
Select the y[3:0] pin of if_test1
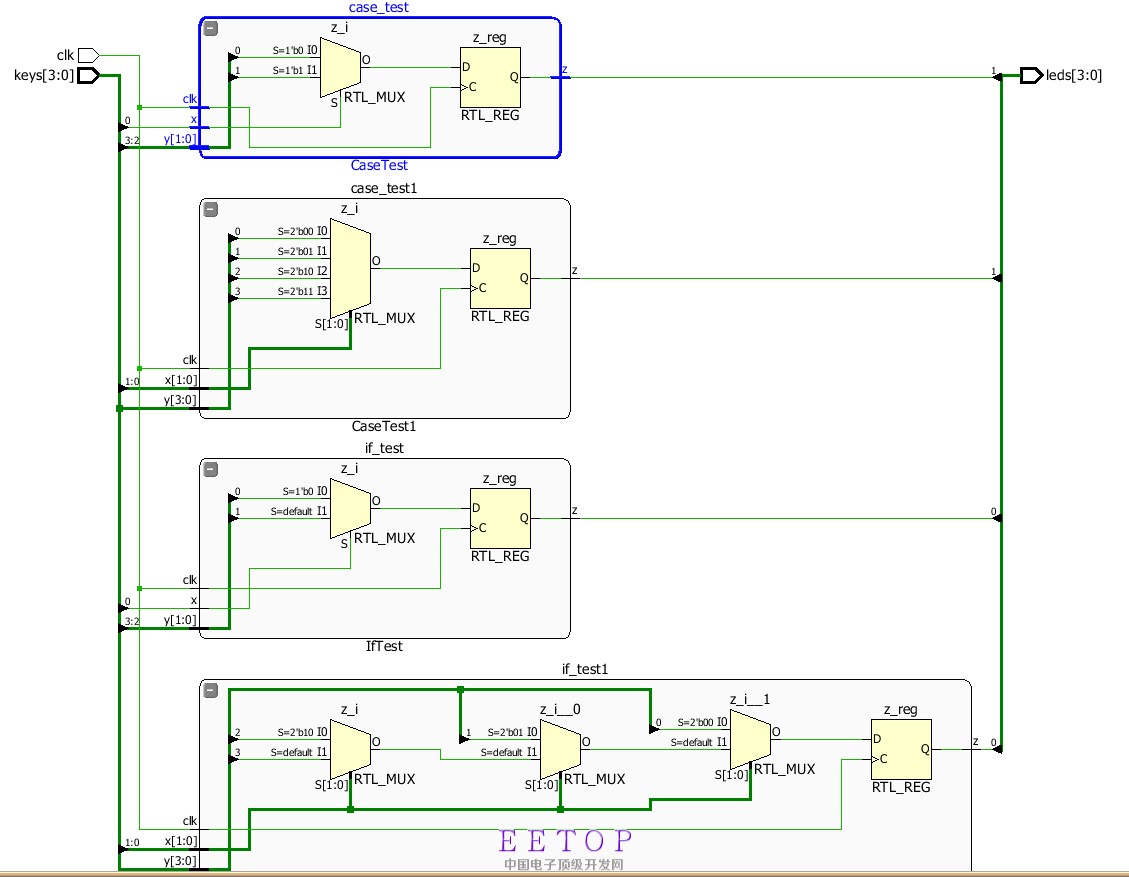point(180,861)
